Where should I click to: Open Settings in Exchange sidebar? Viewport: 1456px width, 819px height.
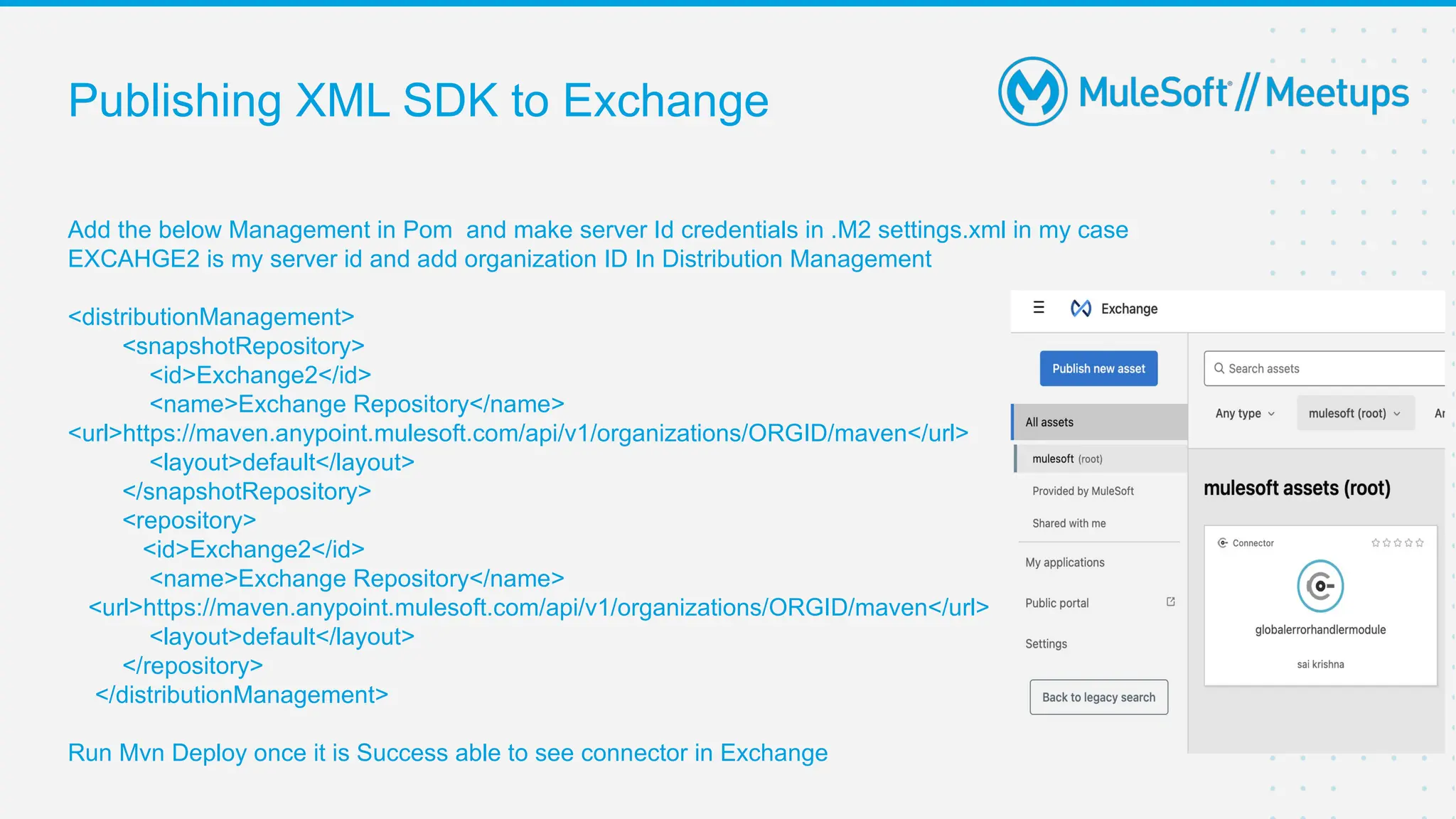(1046, 643)
